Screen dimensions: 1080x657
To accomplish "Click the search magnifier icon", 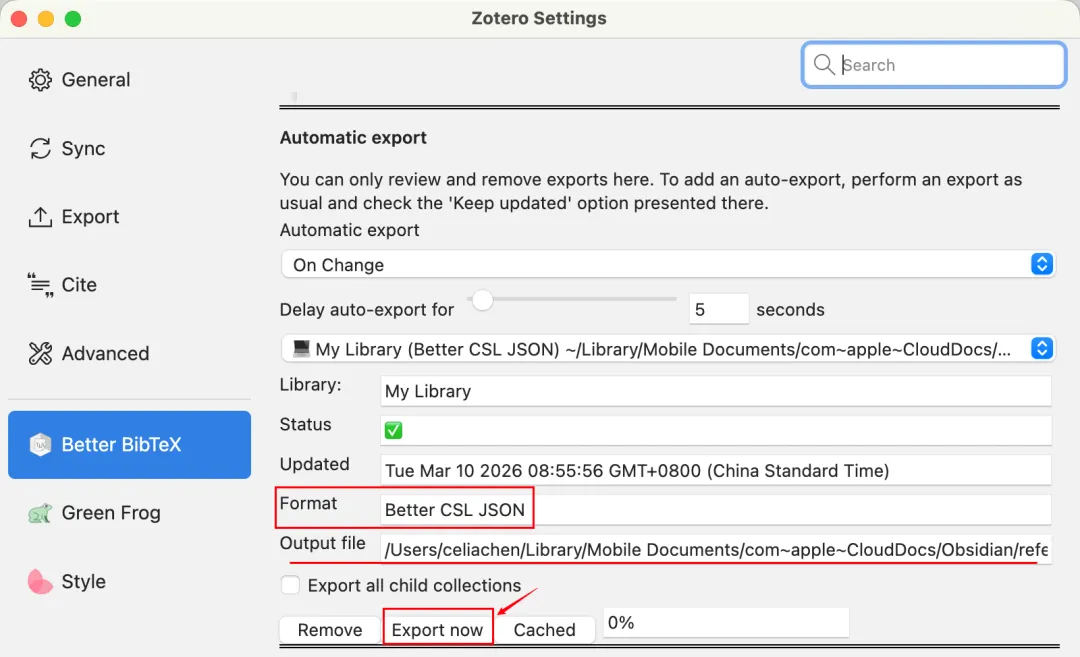I will pos(824,65).
